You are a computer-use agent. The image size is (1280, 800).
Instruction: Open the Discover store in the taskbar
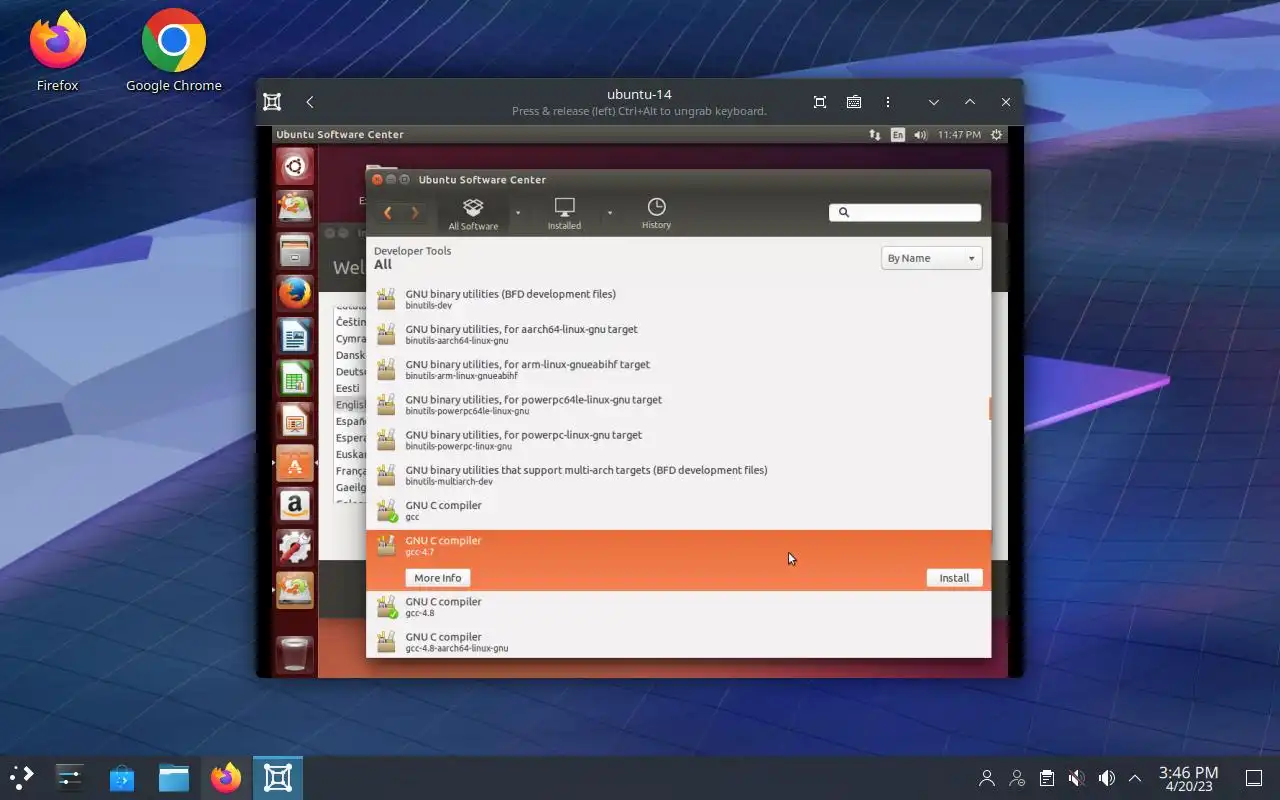[122, 777]
